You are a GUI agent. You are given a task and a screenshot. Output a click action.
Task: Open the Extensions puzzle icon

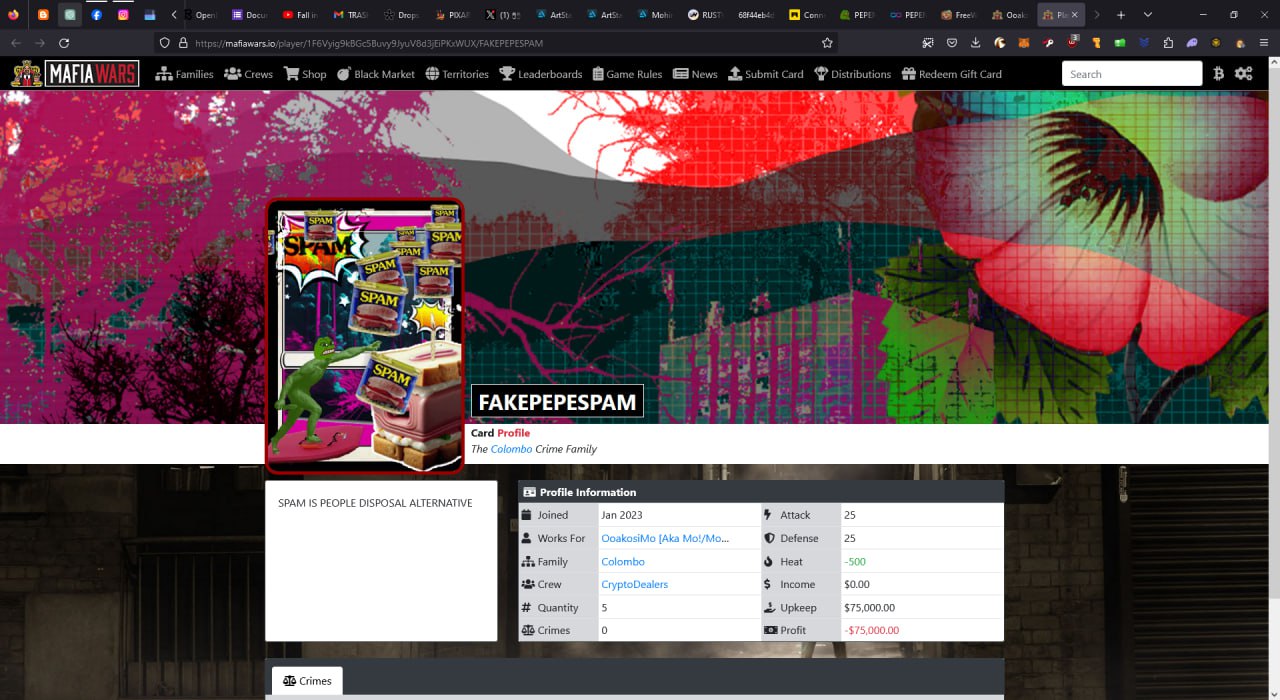click(1168, 43)
